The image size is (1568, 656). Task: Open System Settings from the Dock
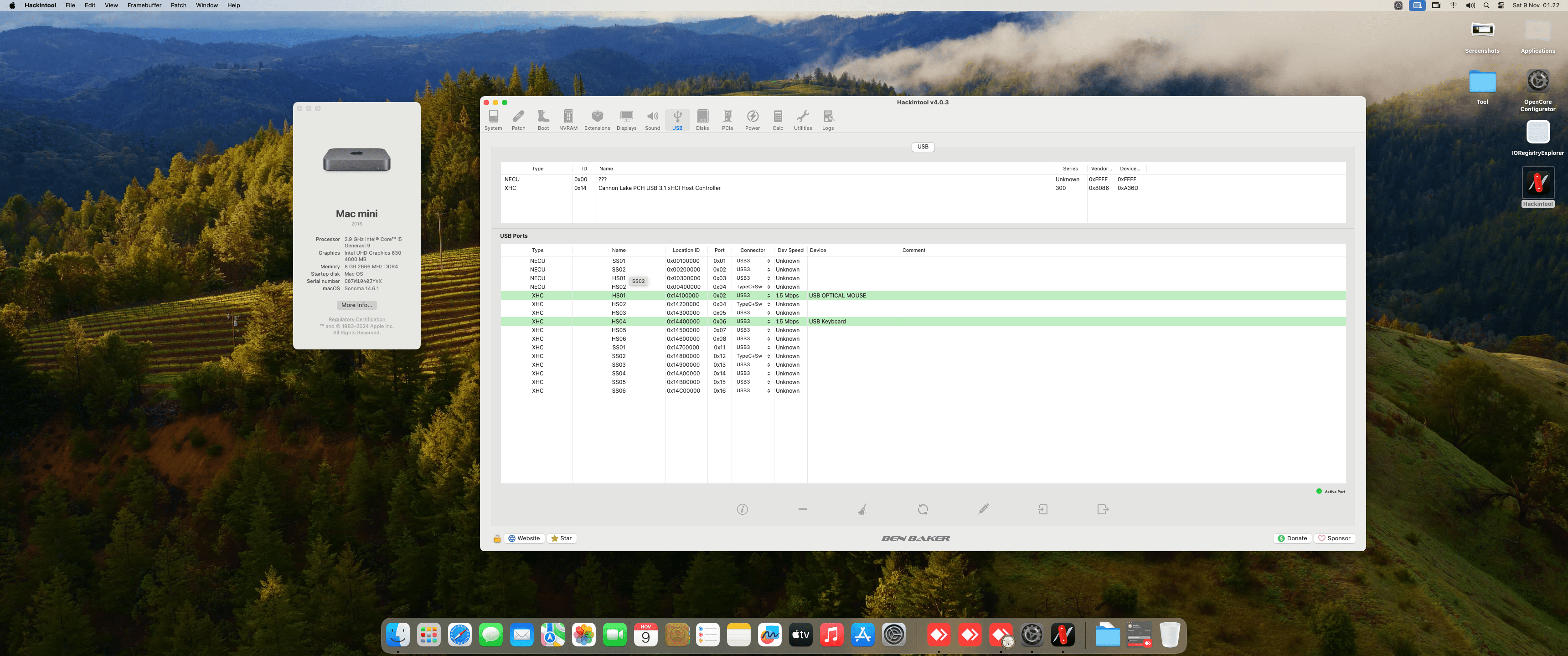click(893, 635)
